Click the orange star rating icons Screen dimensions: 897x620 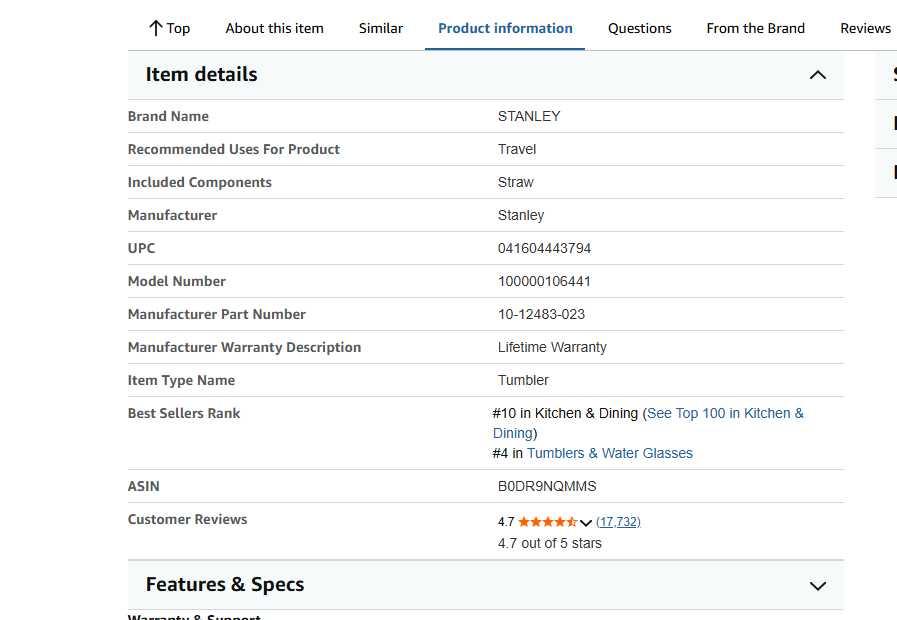click(547, 522)
